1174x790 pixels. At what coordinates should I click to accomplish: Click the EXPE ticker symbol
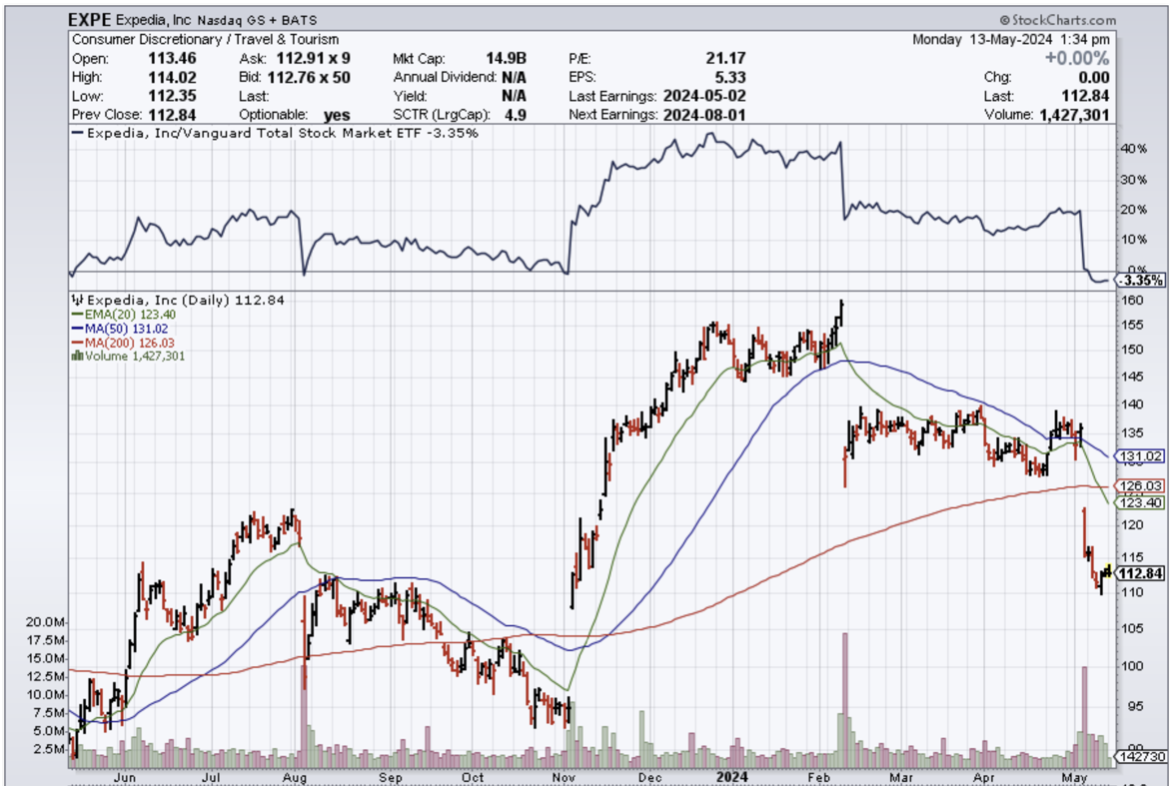90,19
